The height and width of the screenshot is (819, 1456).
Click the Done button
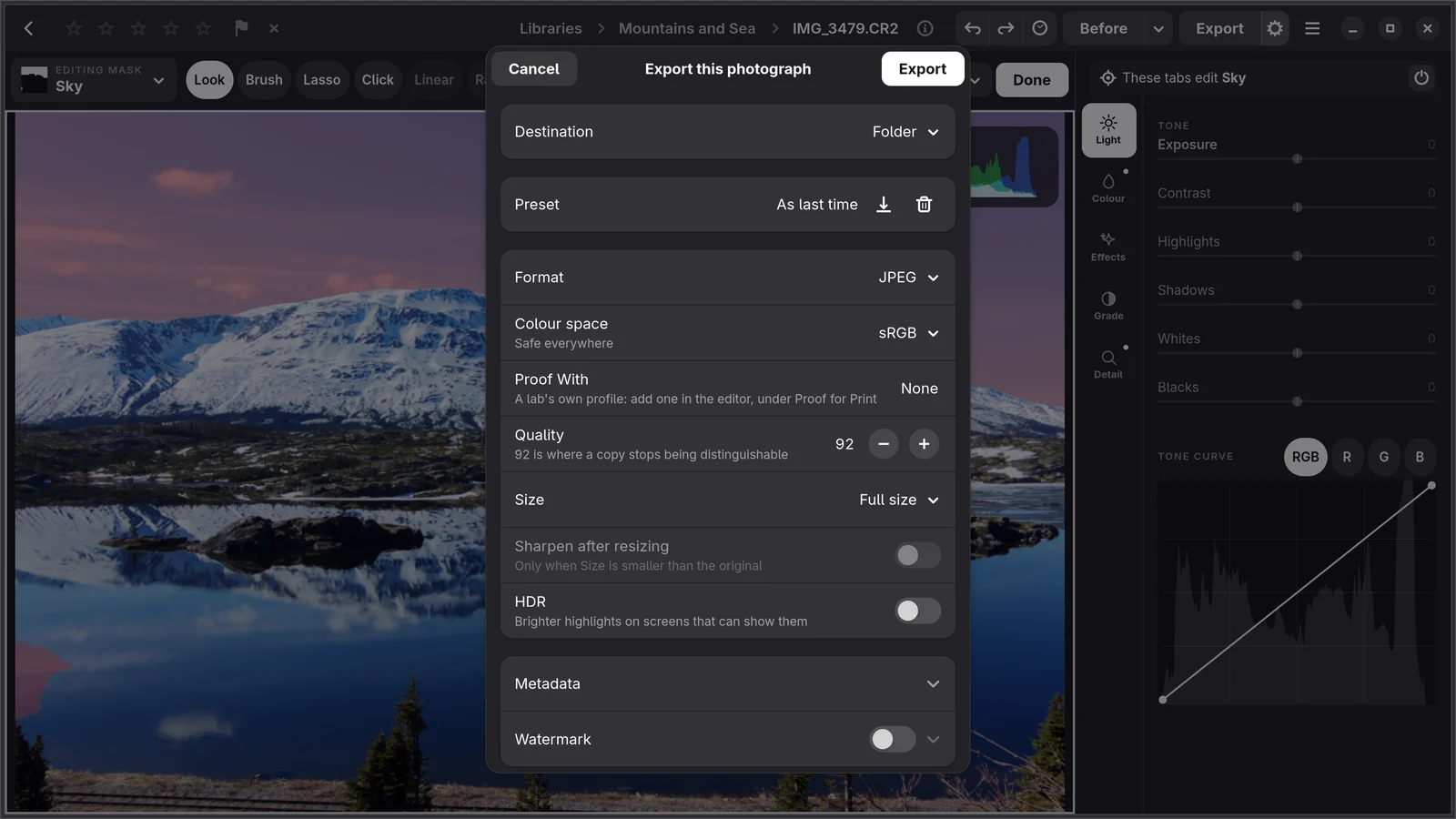(1032, 80)
